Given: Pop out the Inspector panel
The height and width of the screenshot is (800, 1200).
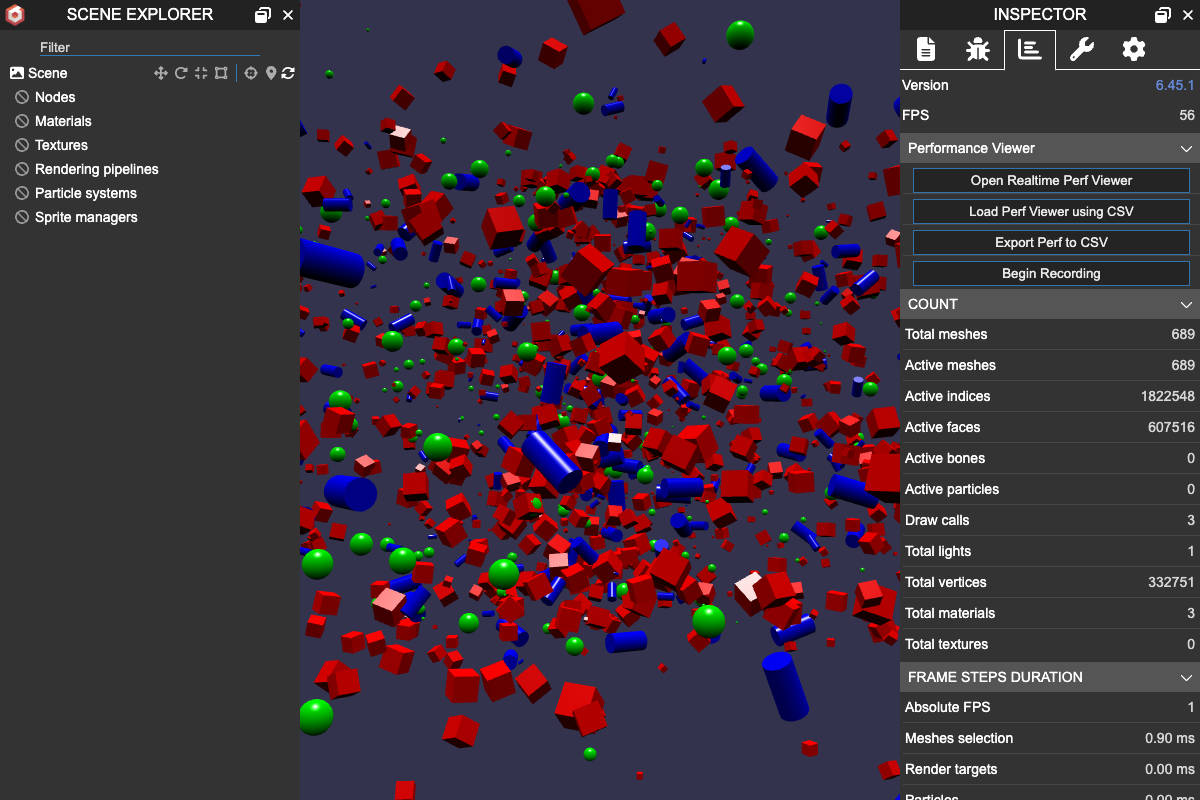Looking at the screenshot, I should point(1162,15).
